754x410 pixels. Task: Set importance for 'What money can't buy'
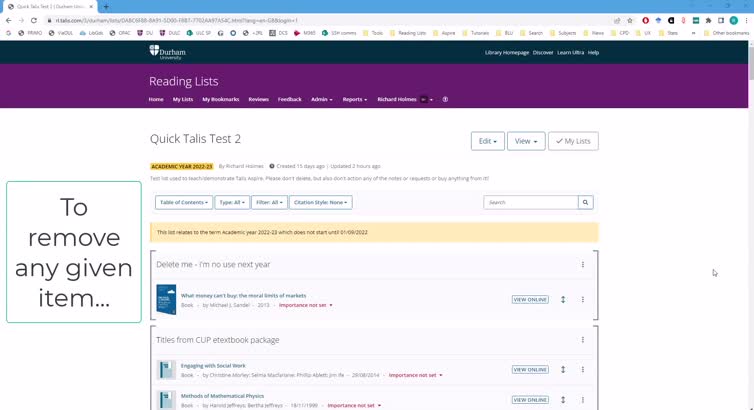tap(305, 305)
